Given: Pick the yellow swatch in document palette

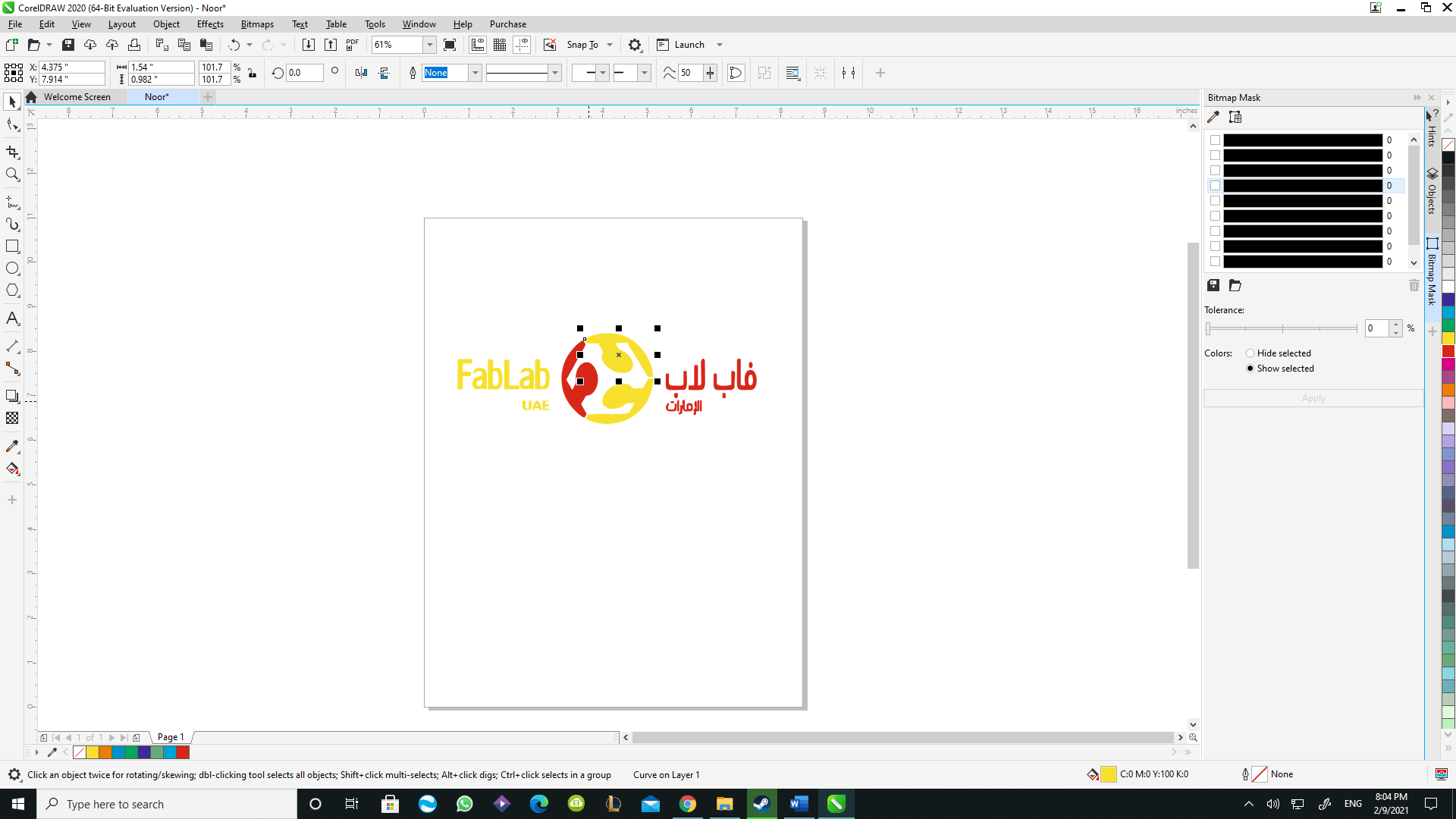Looking at the screenshot, I should pos(93,752).
